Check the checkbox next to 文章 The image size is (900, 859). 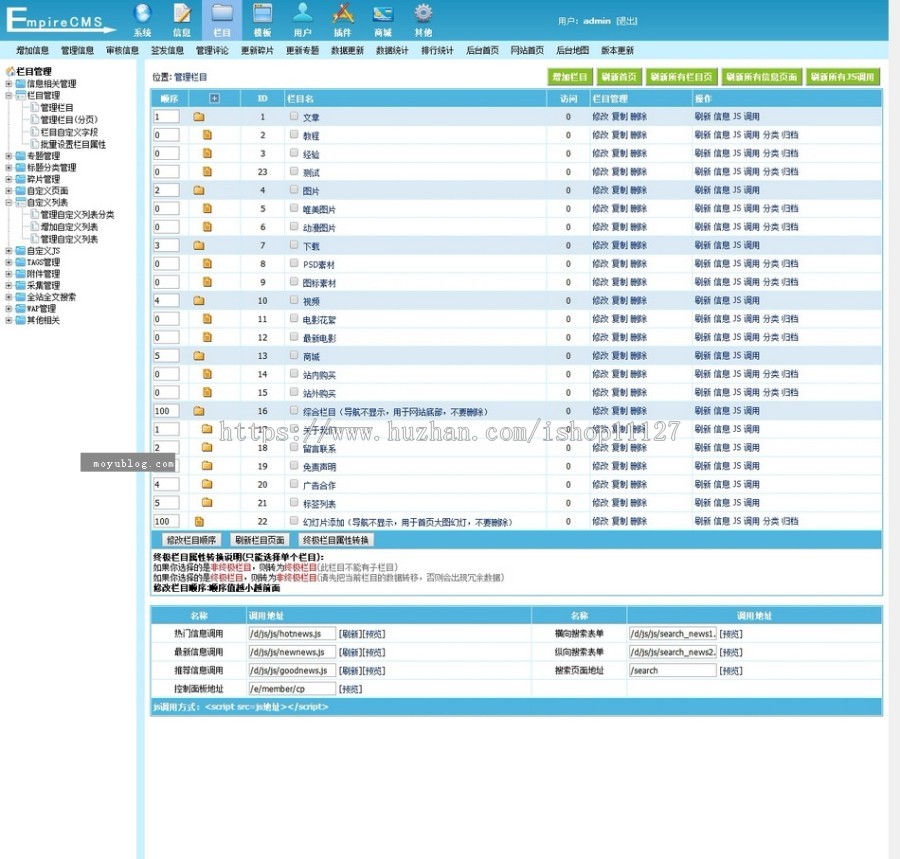tap(294, 117)
